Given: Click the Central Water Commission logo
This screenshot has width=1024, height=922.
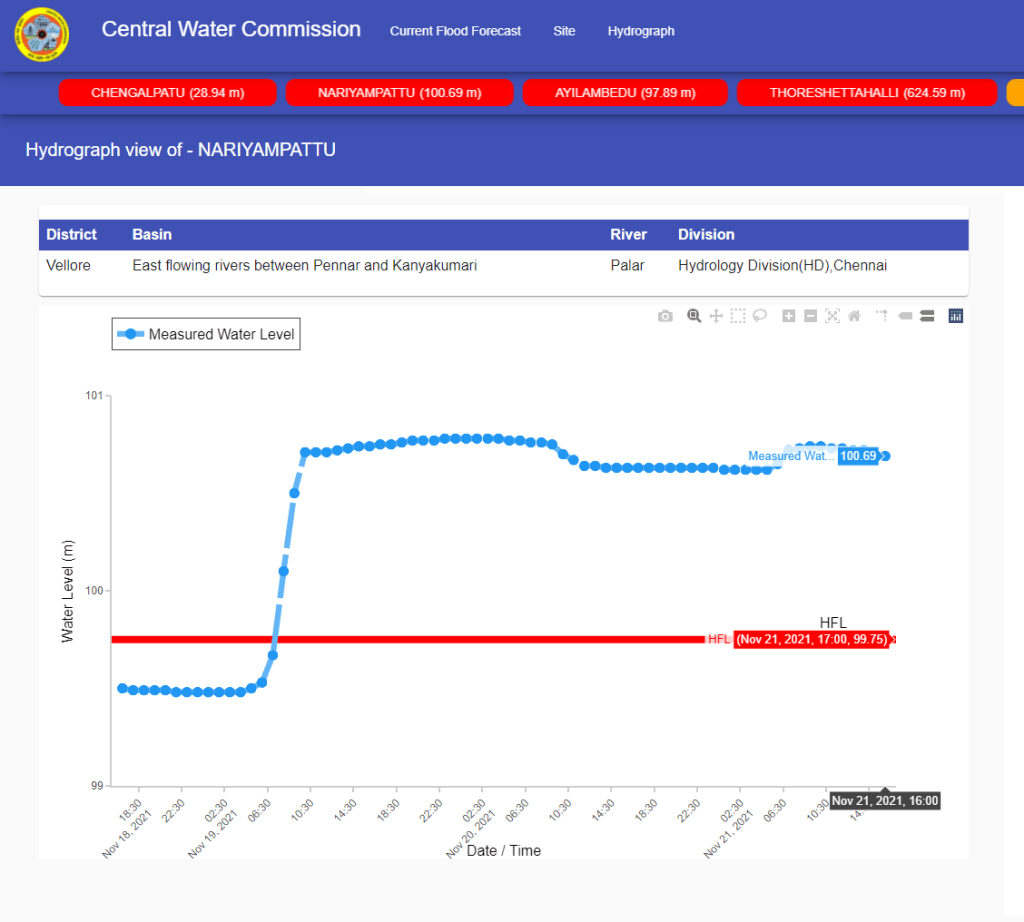Looking at the screenshot, I should 41,34.
